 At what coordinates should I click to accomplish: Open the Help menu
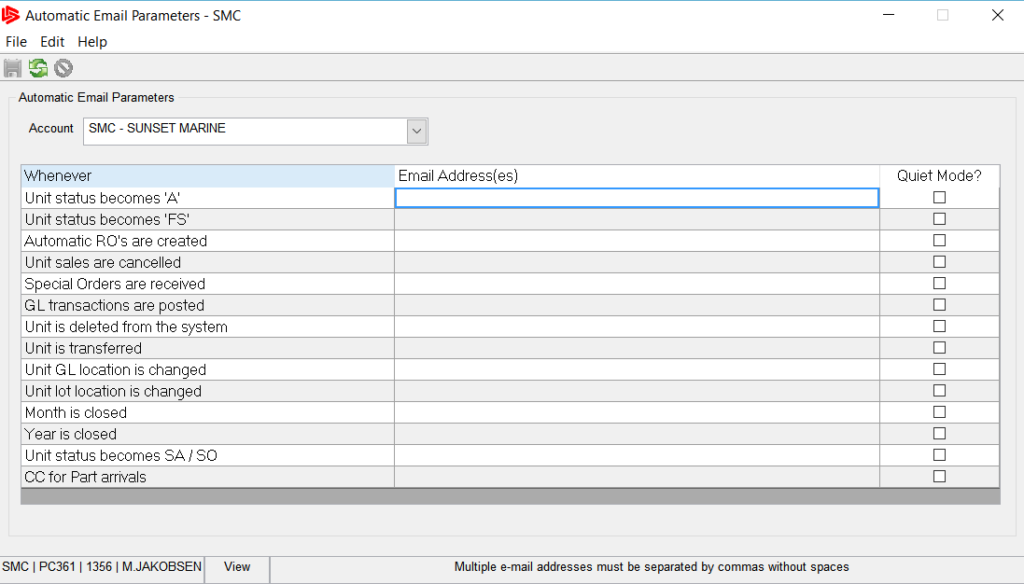92,42
